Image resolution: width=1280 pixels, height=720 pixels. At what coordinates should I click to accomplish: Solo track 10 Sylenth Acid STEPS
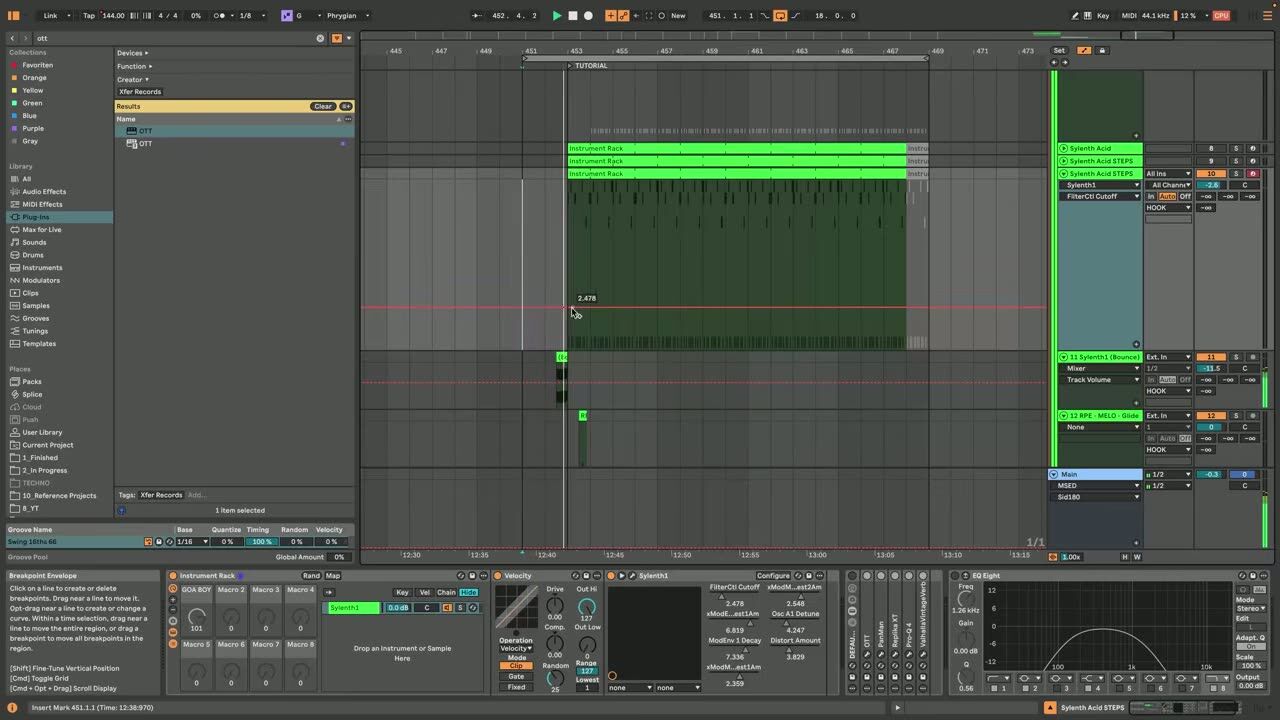[1235, 174]
